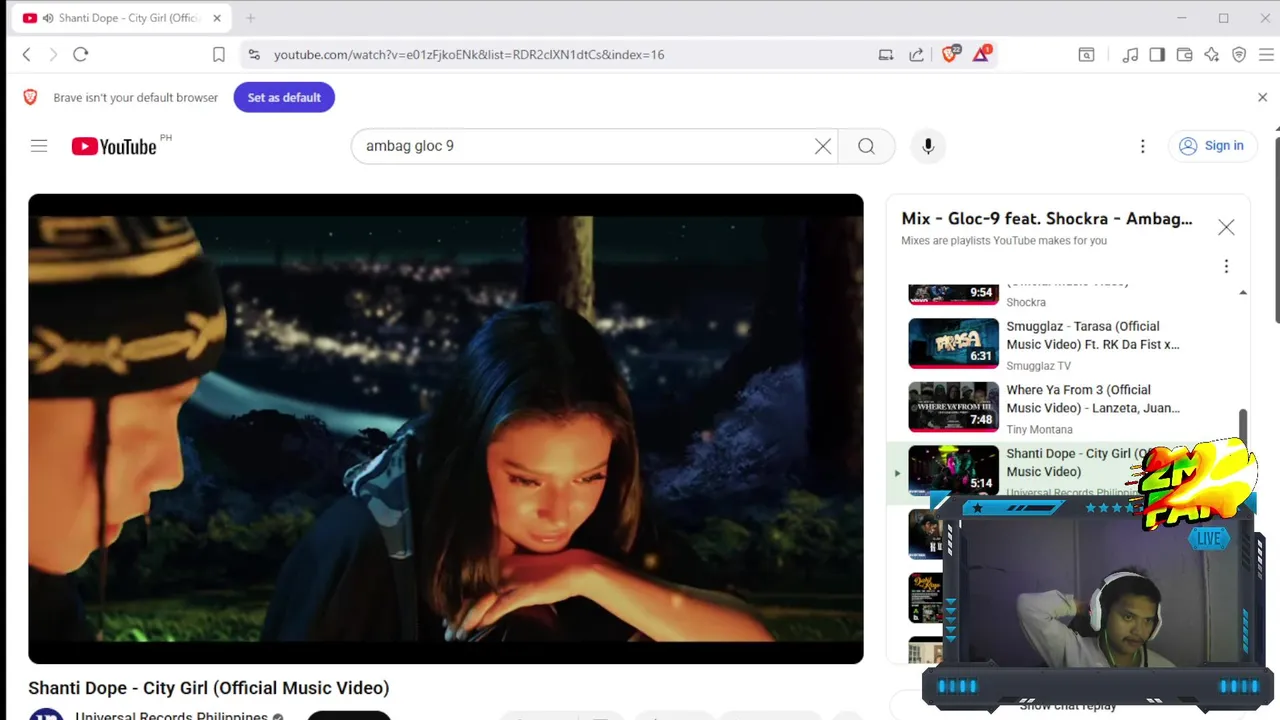Image resolution: width=1280 pixels, height=720 pixels.
Task: Open the Brave VPN shield icon
Action: 1239,55
